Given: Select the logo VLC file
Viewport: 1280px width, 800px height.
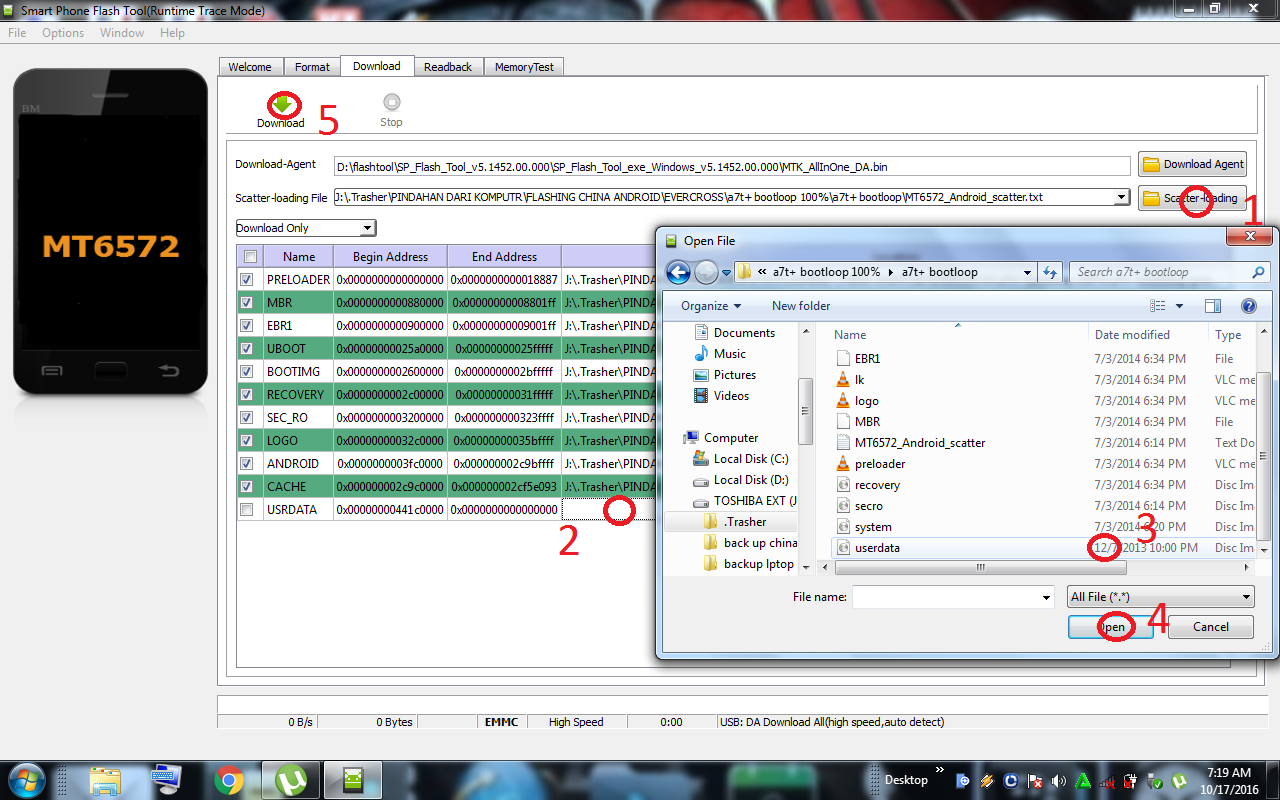Looking at the screenshot, I should coord(866,400).
